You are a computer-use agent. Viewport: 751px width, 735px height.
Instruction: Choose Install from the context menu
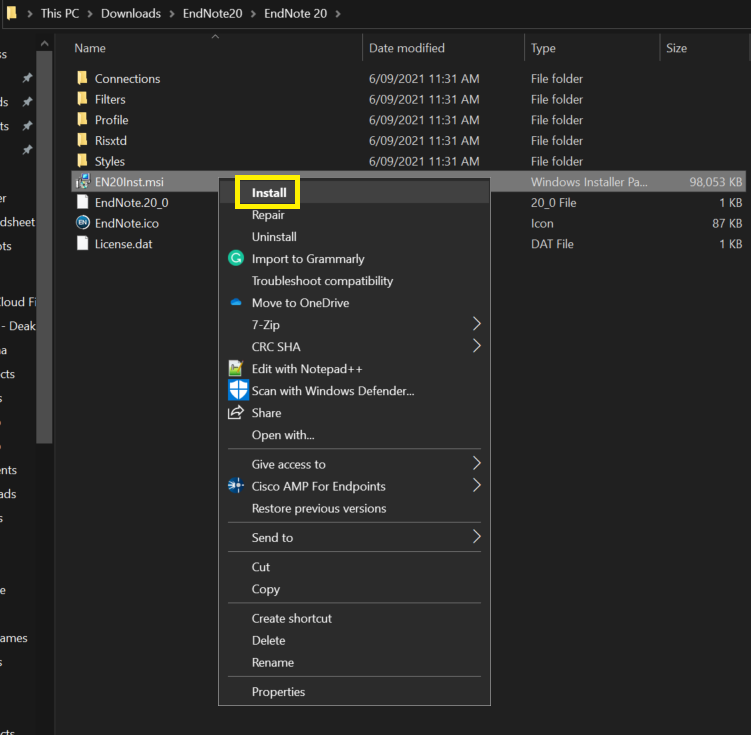click(x=269, y=192)
